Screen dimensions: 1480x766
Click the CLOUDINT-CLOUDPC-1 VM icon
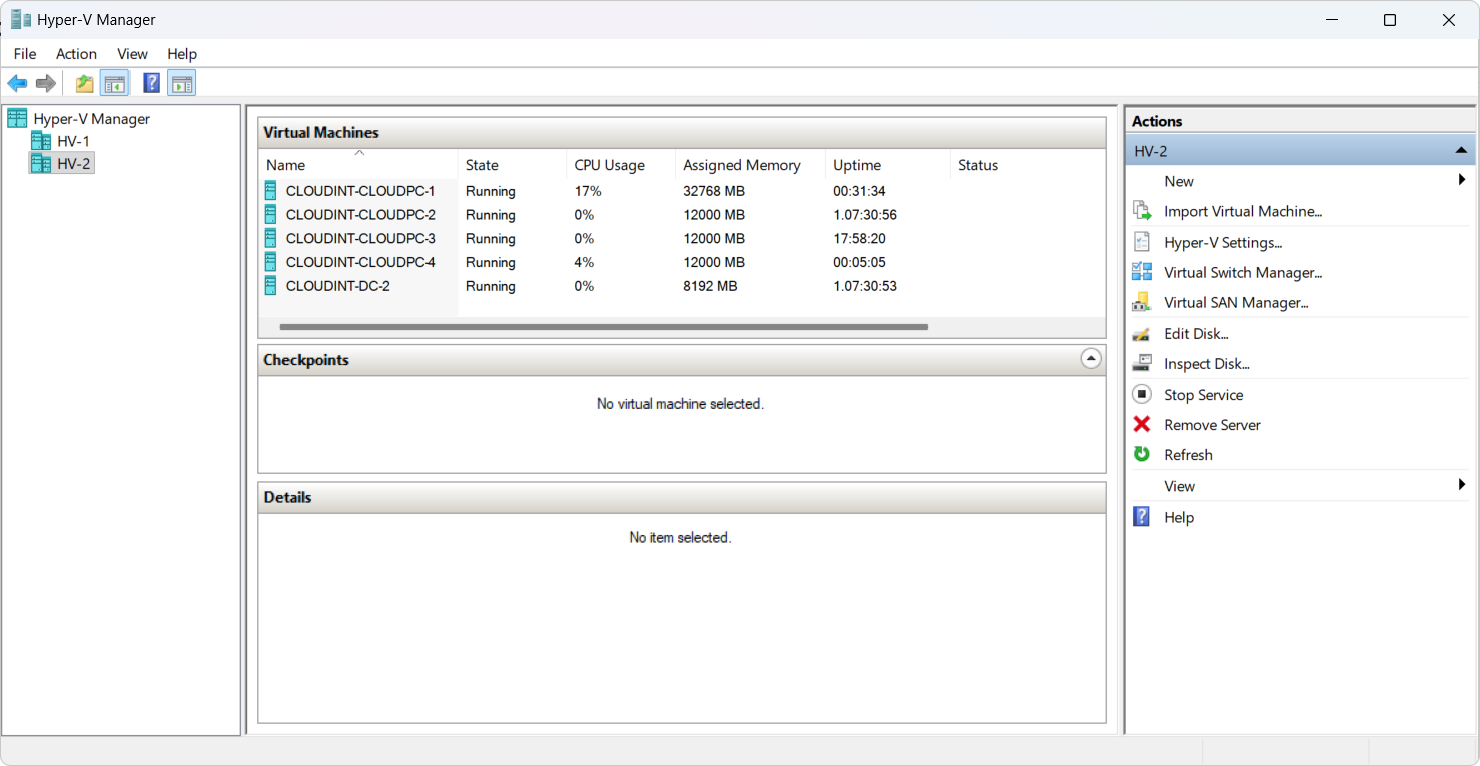click(271, 190)
